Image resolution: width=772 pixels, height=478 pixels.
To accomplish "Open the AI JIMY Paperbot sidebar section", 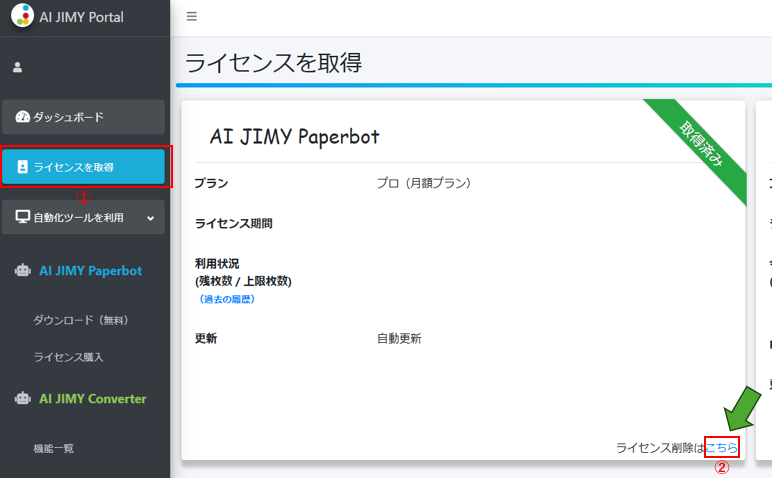I will [91, 271].
